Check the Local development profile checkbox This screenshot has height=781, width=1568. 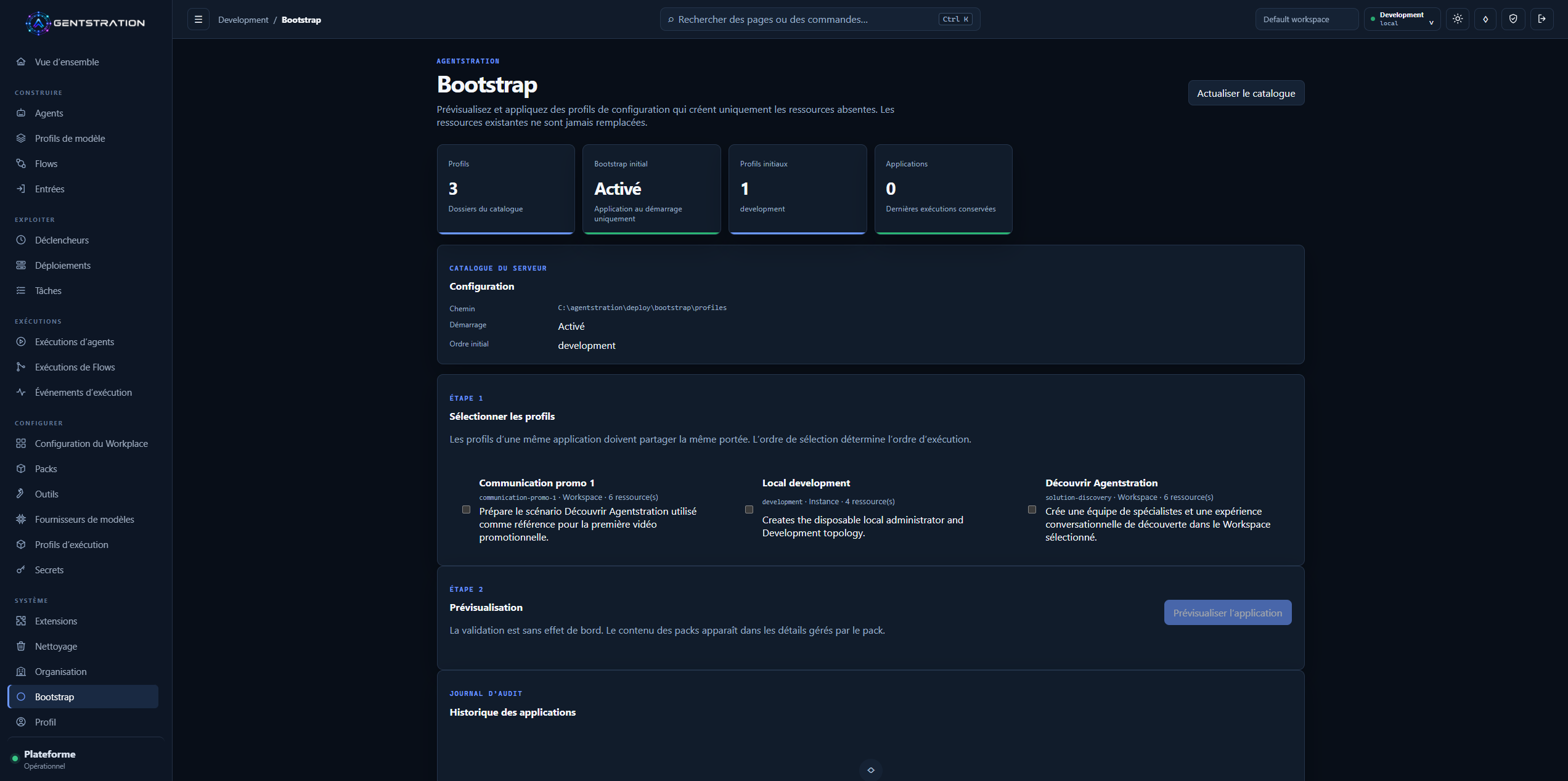click(x=749, y=510)
